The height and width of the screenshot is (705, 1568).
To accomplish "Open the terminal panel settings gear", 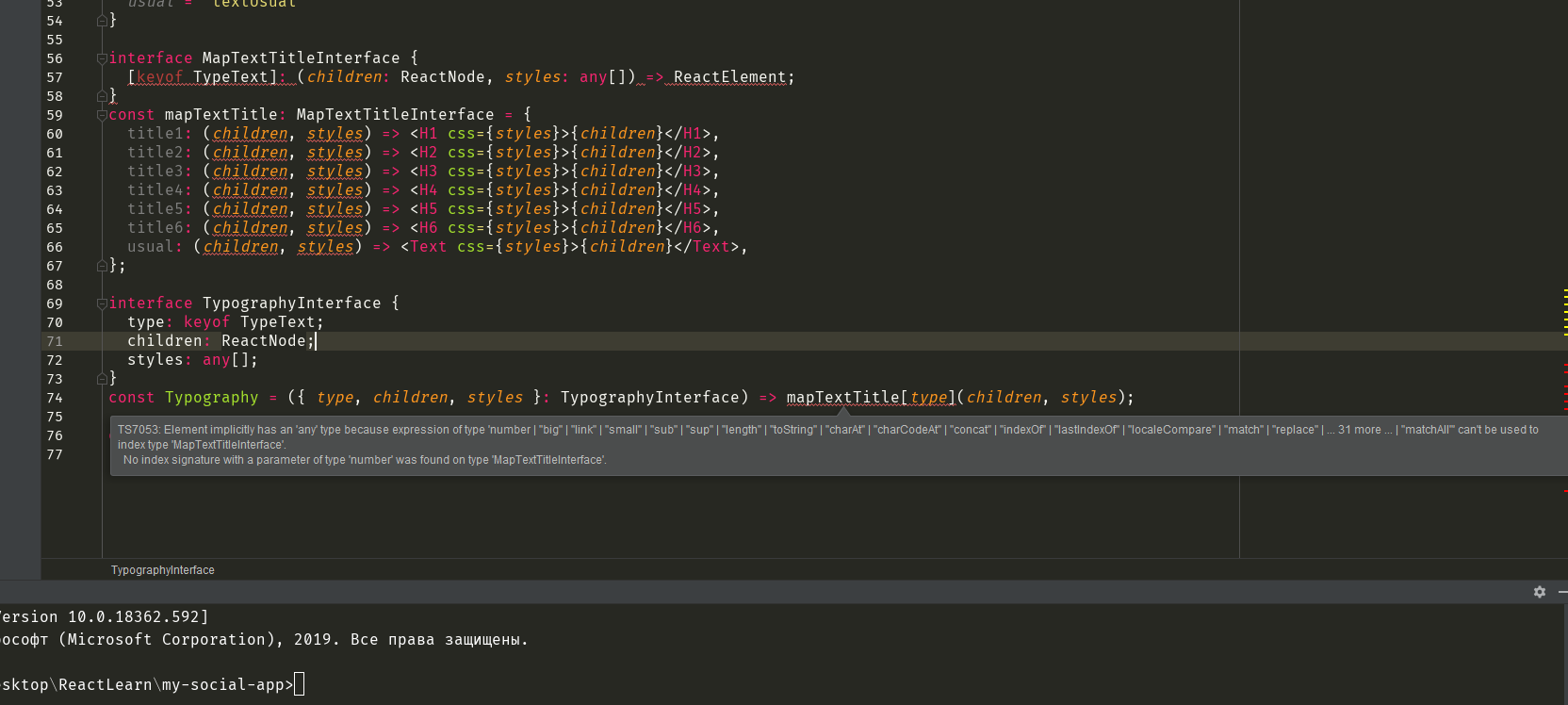I will (1540, 592).
